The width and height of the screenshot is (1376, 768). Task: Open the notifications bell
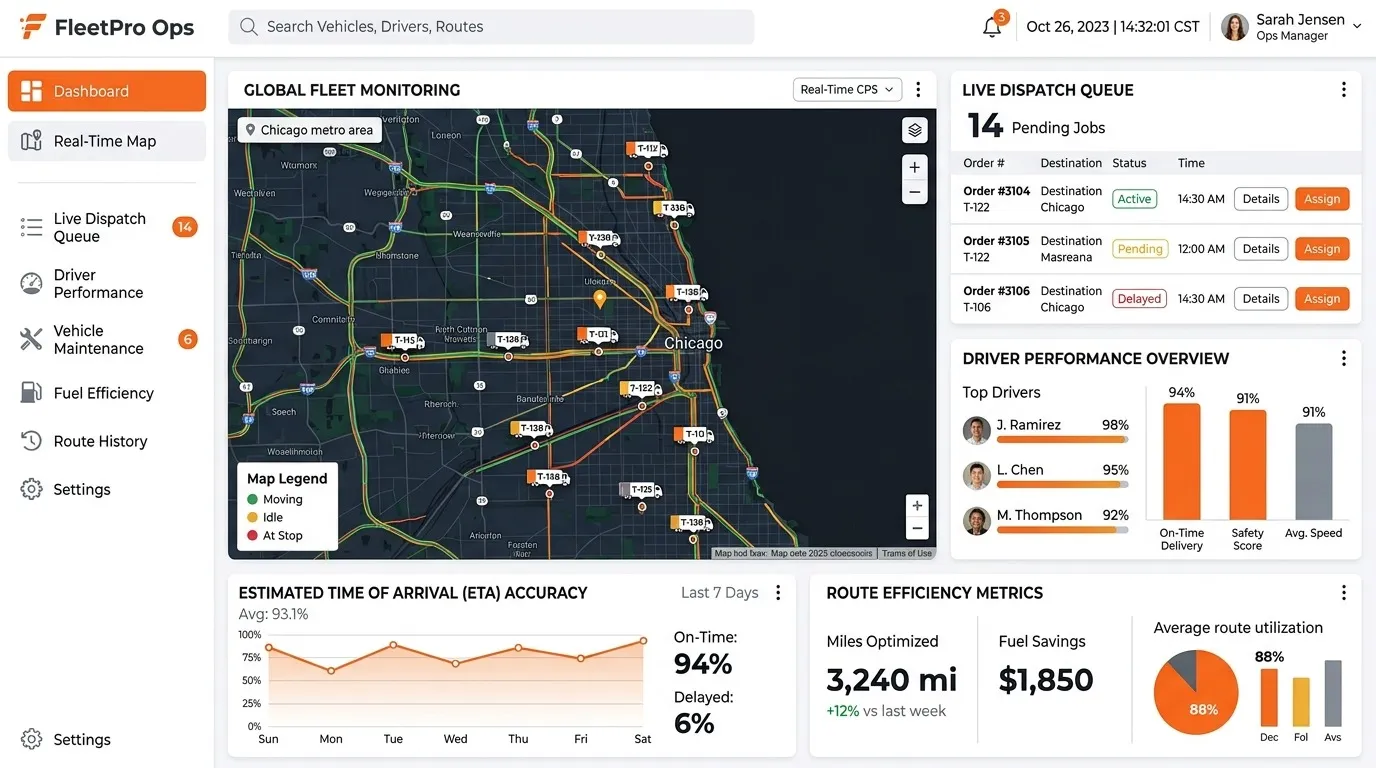tap(992, 27)
